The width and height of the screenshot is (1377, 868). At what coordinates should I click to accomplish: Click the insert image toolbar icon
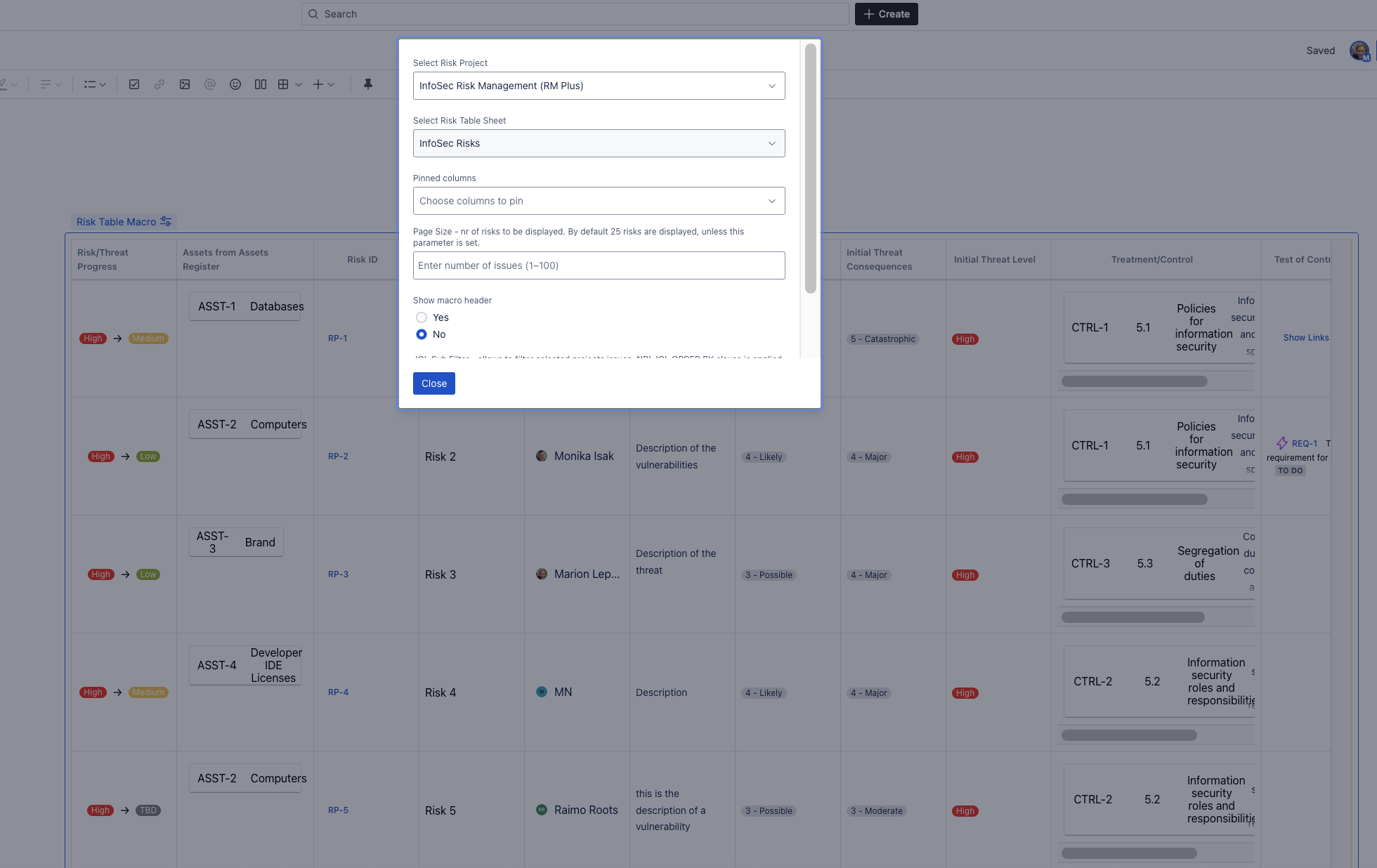[185, 84]
